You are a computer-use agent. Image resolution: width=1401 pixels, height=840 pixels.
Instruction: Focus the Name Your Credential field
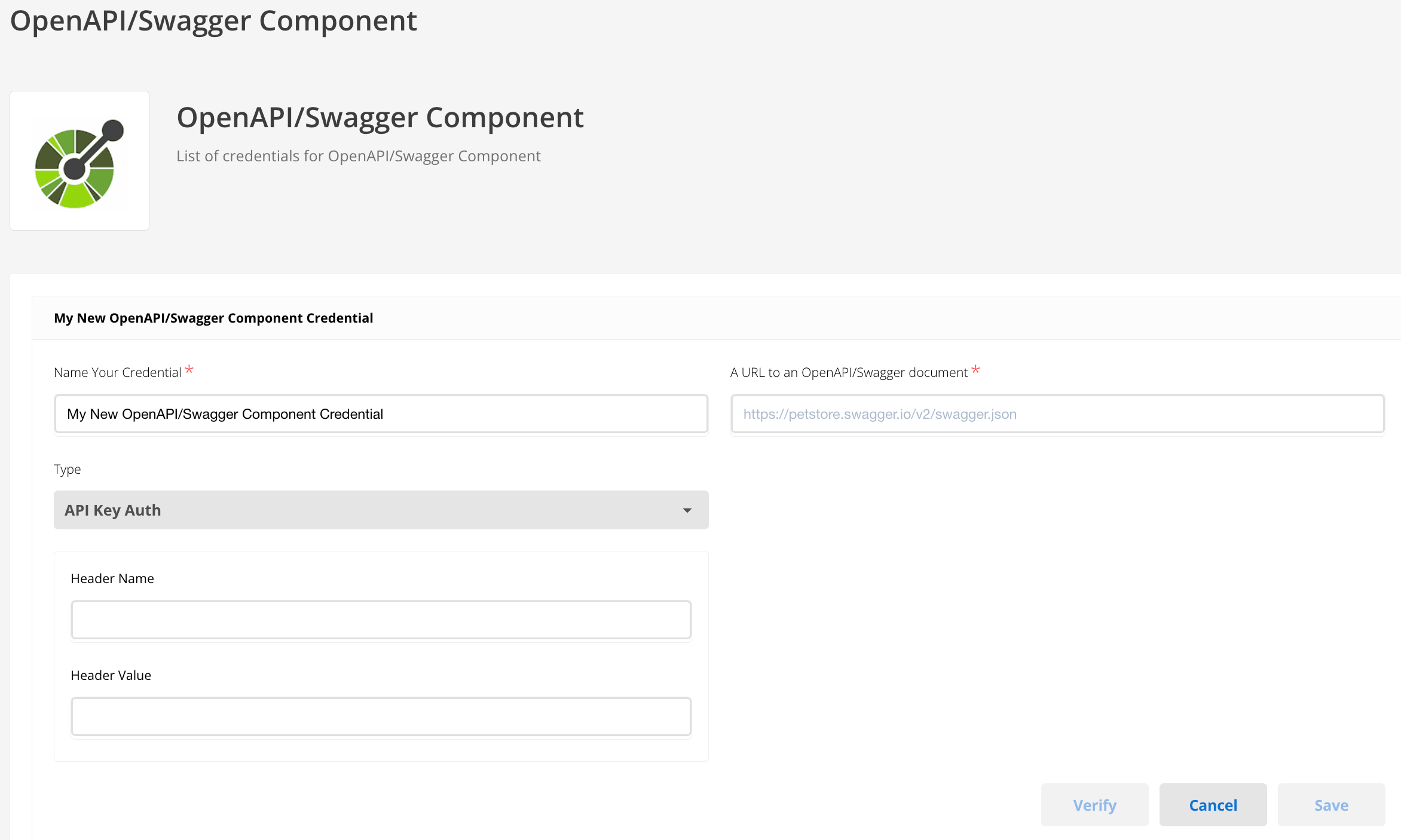(381, 414)
